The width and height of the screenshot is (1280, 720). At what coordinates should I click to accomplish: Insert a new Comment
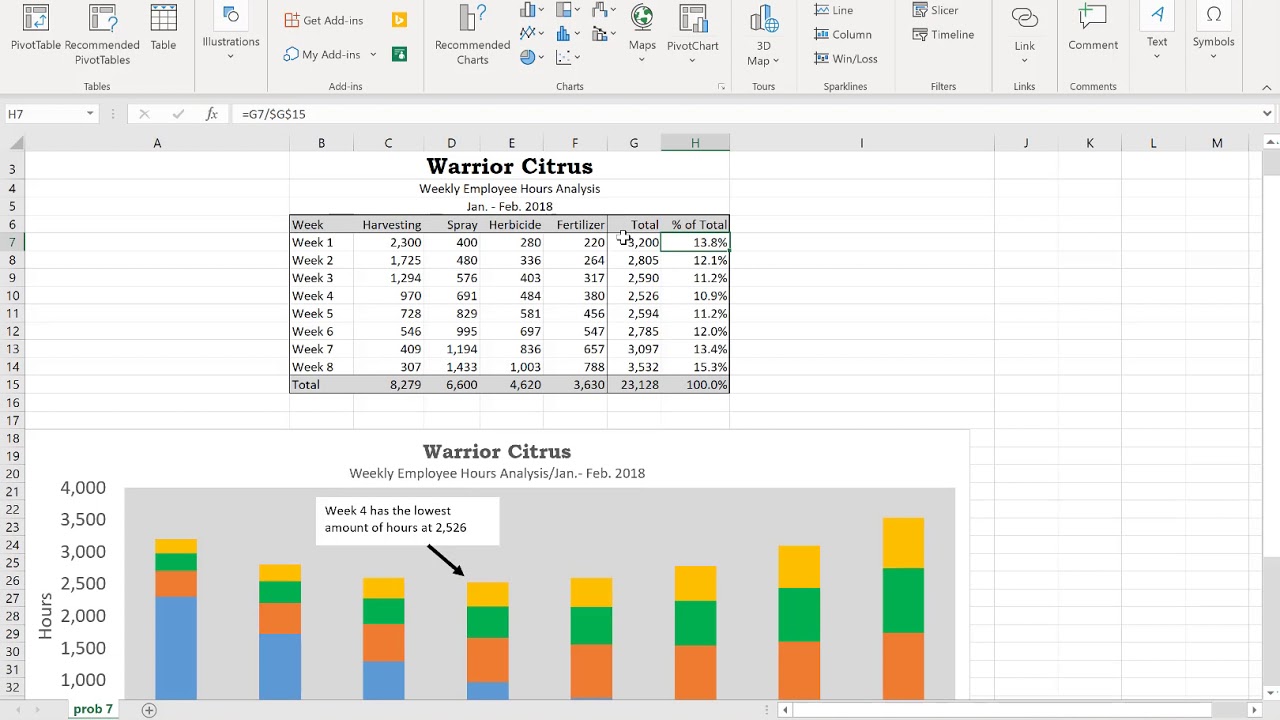tap(1093, 30)
